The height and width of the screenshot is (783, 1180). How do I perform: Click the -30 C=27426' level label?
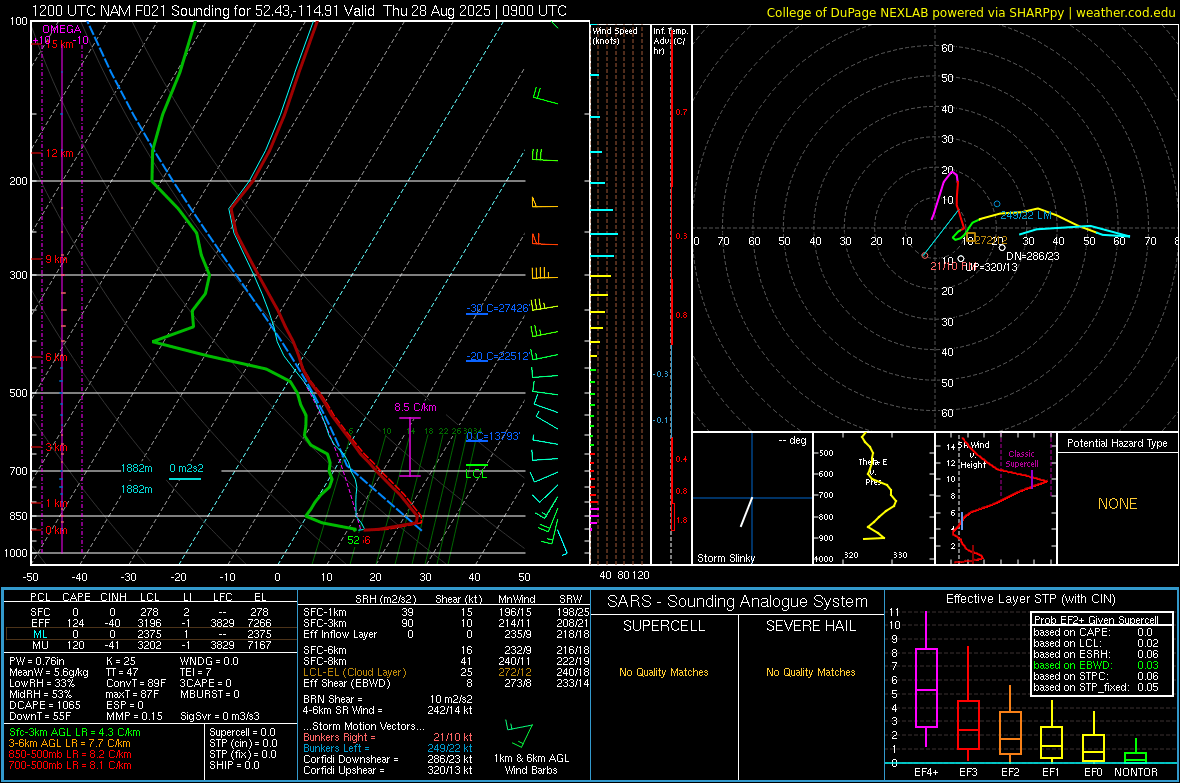click(498, 308)
